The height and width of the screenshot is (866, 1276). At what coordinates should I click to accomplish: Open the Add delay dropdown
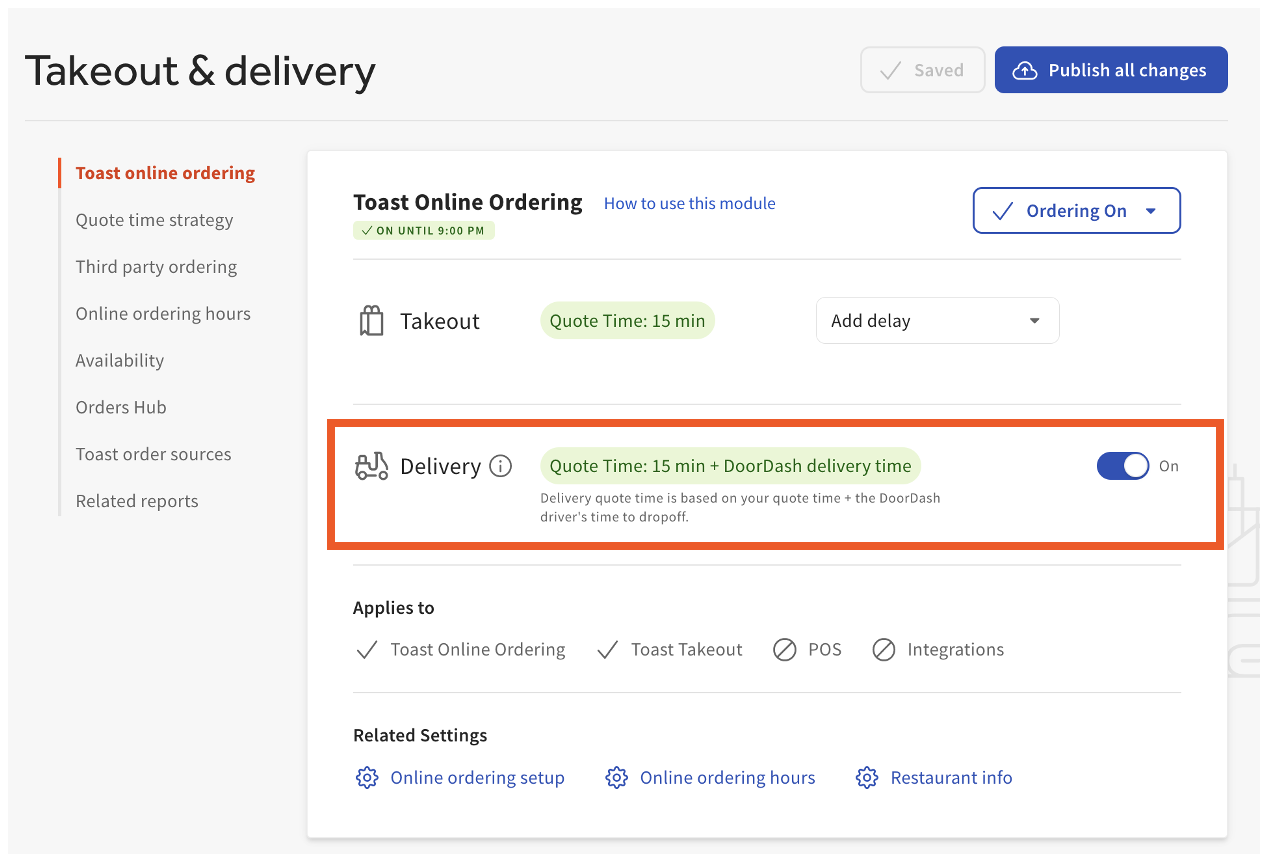point(937,320)
